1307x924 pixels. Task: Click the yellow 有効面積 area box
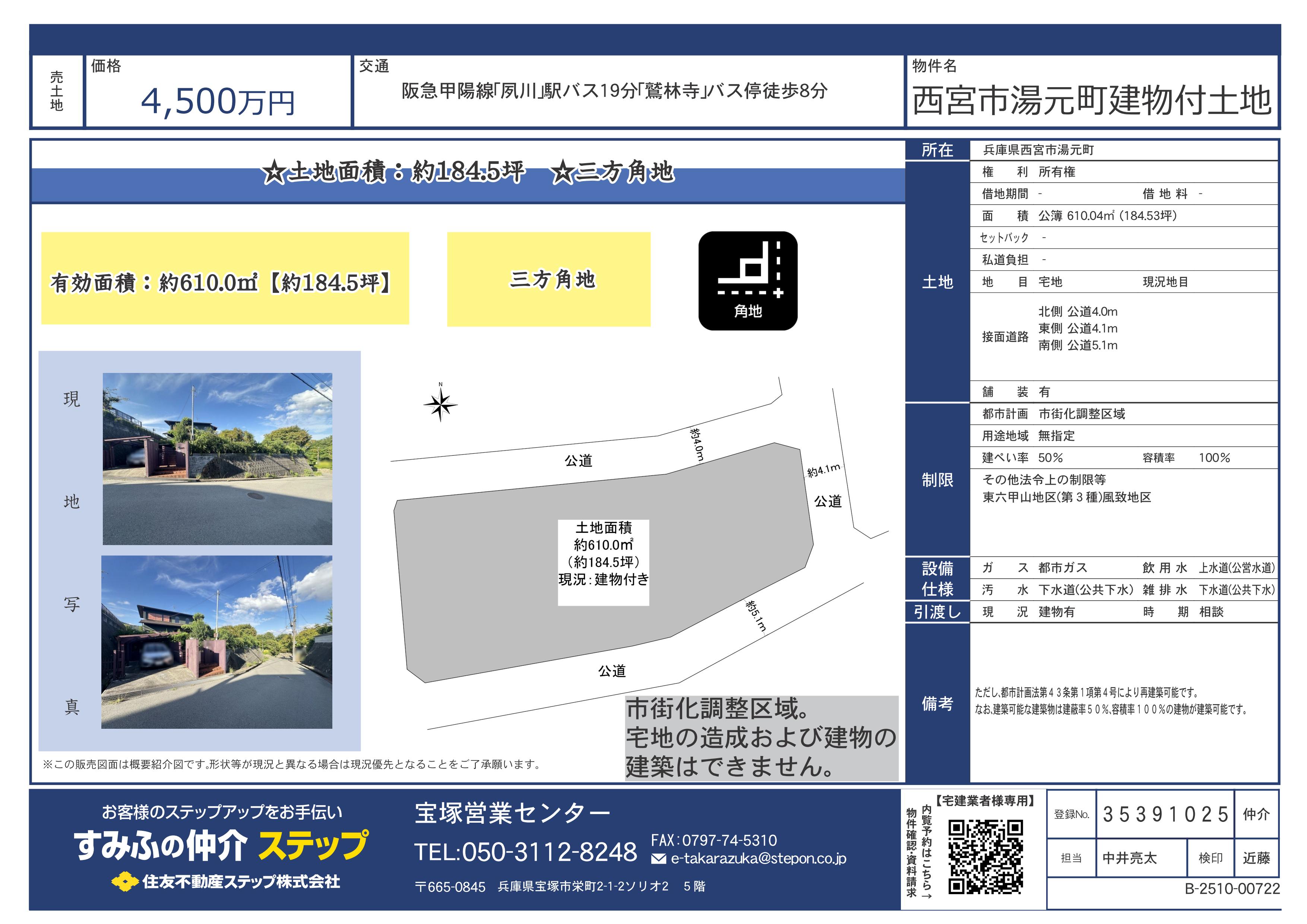[225, 278]
